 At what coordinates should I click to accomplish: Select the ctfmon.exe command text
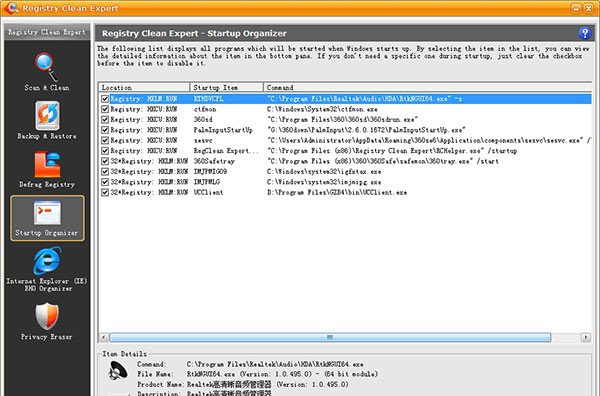pyautogui.click(x=322, y=109)
